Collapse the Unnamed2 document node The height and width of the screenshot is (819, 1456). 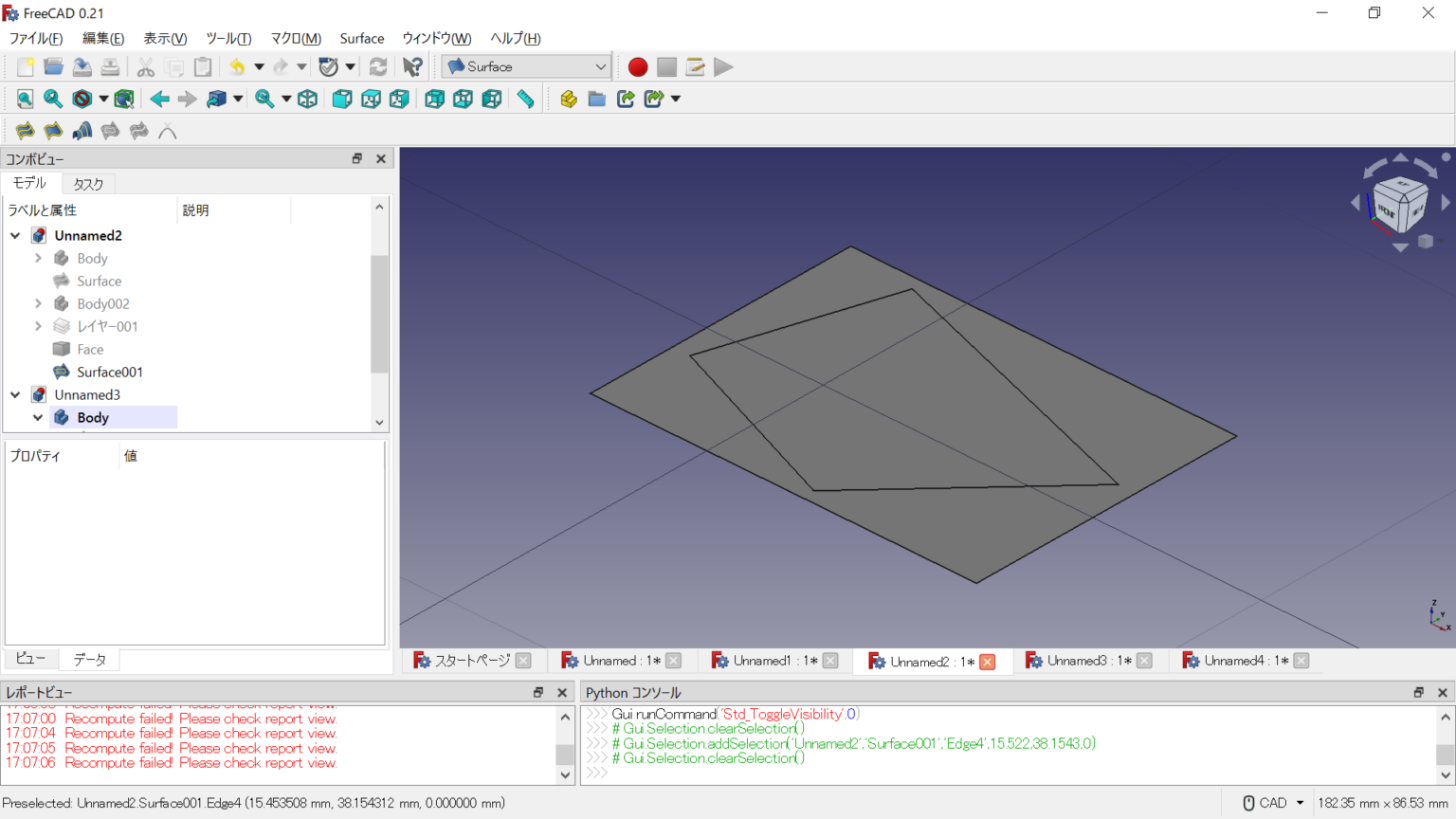point(15,235)
